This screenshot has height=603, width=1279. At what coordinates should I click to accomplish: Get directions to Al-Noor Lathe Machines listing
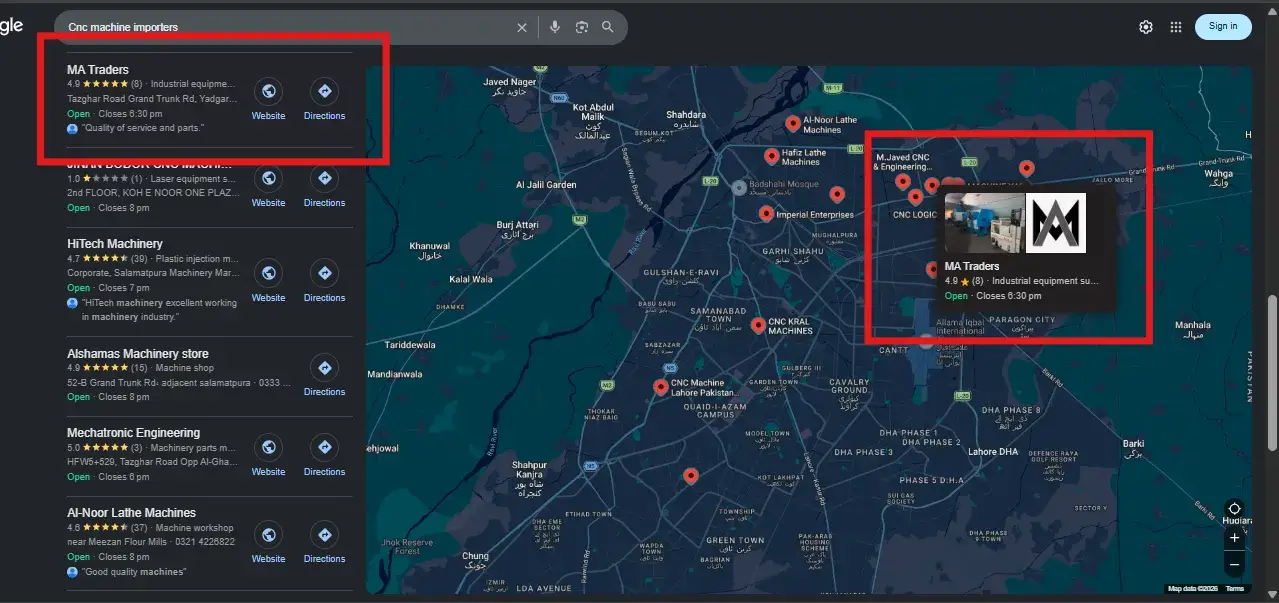coord(324,535)
